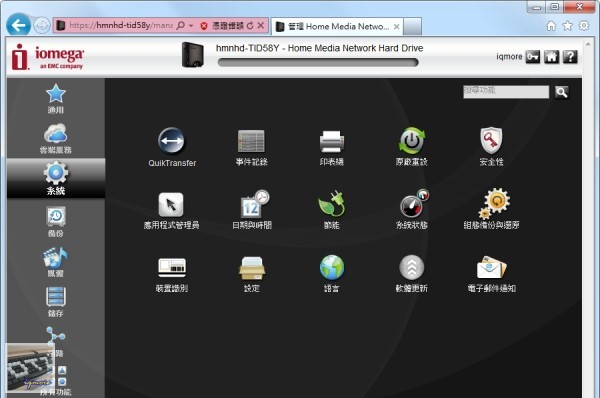Image resolution: width=600 pixels, height=398 pixels.
Task: Click the 搜尋功能 search field
Action: 506,92
